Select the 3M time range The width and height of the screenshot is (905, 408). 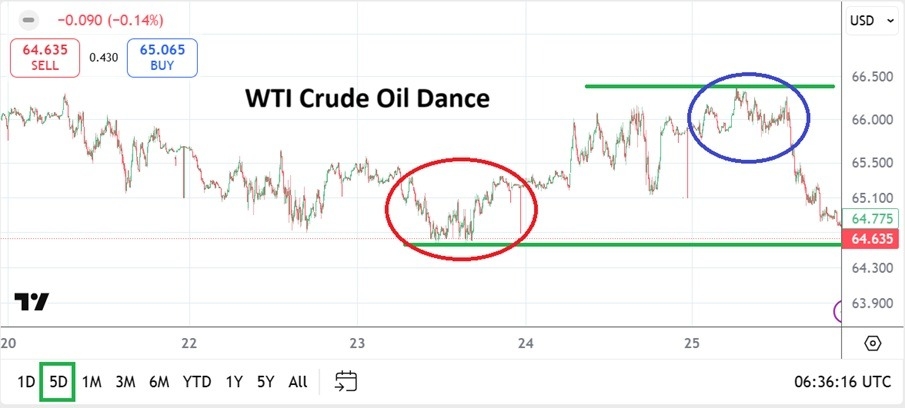(125, 381)
